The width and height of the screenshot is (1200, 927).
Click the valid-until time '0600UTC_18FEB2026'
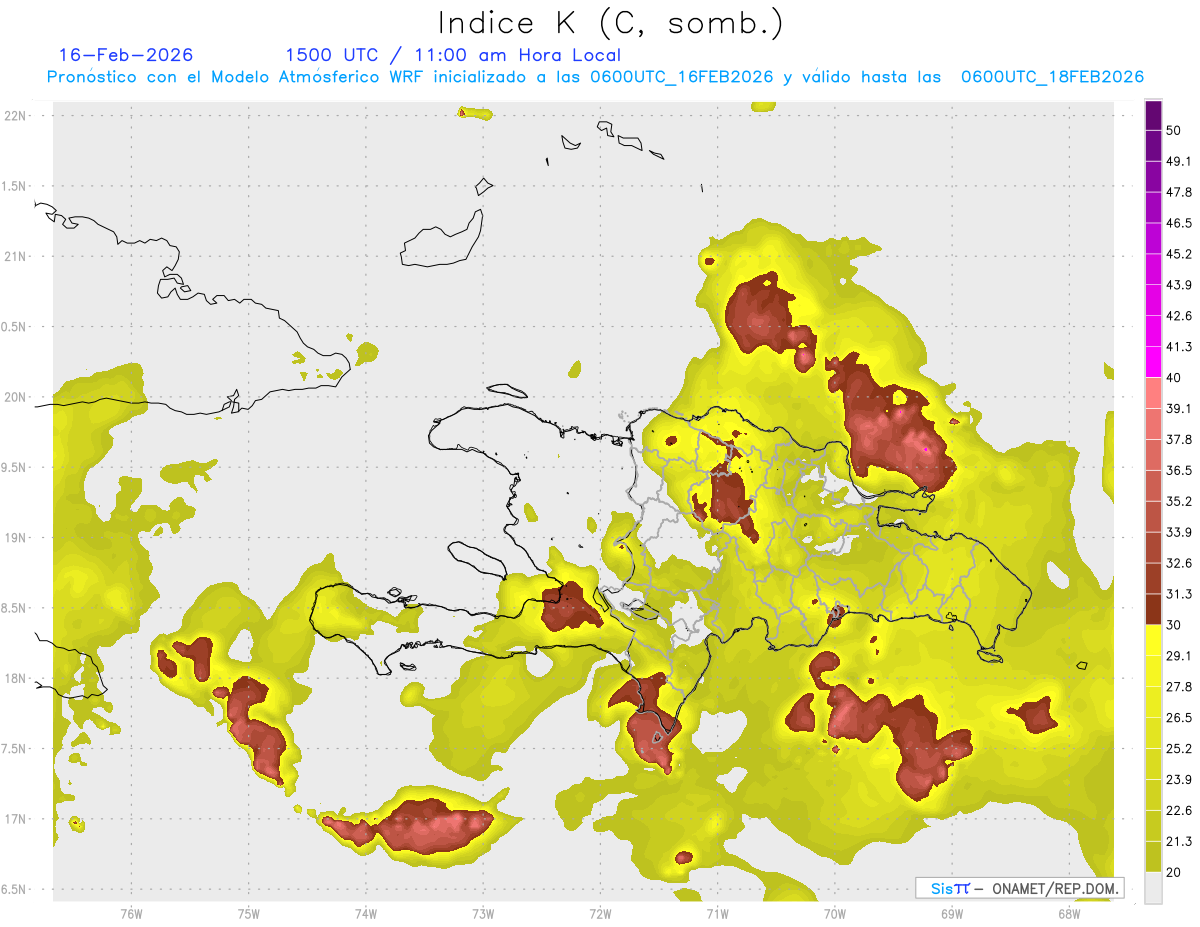pos(1052,77)
